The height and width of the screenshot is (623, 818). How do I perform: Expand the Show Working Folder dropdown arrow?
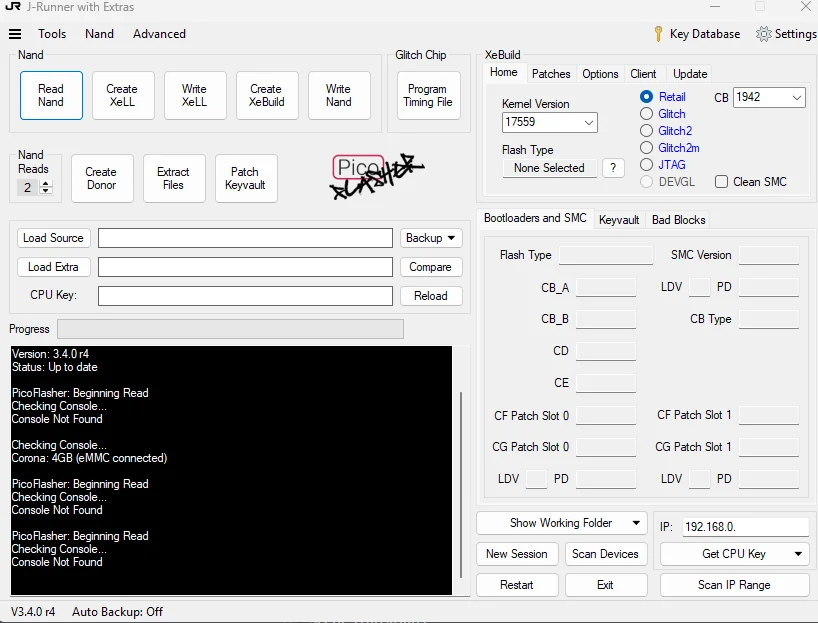636,523
